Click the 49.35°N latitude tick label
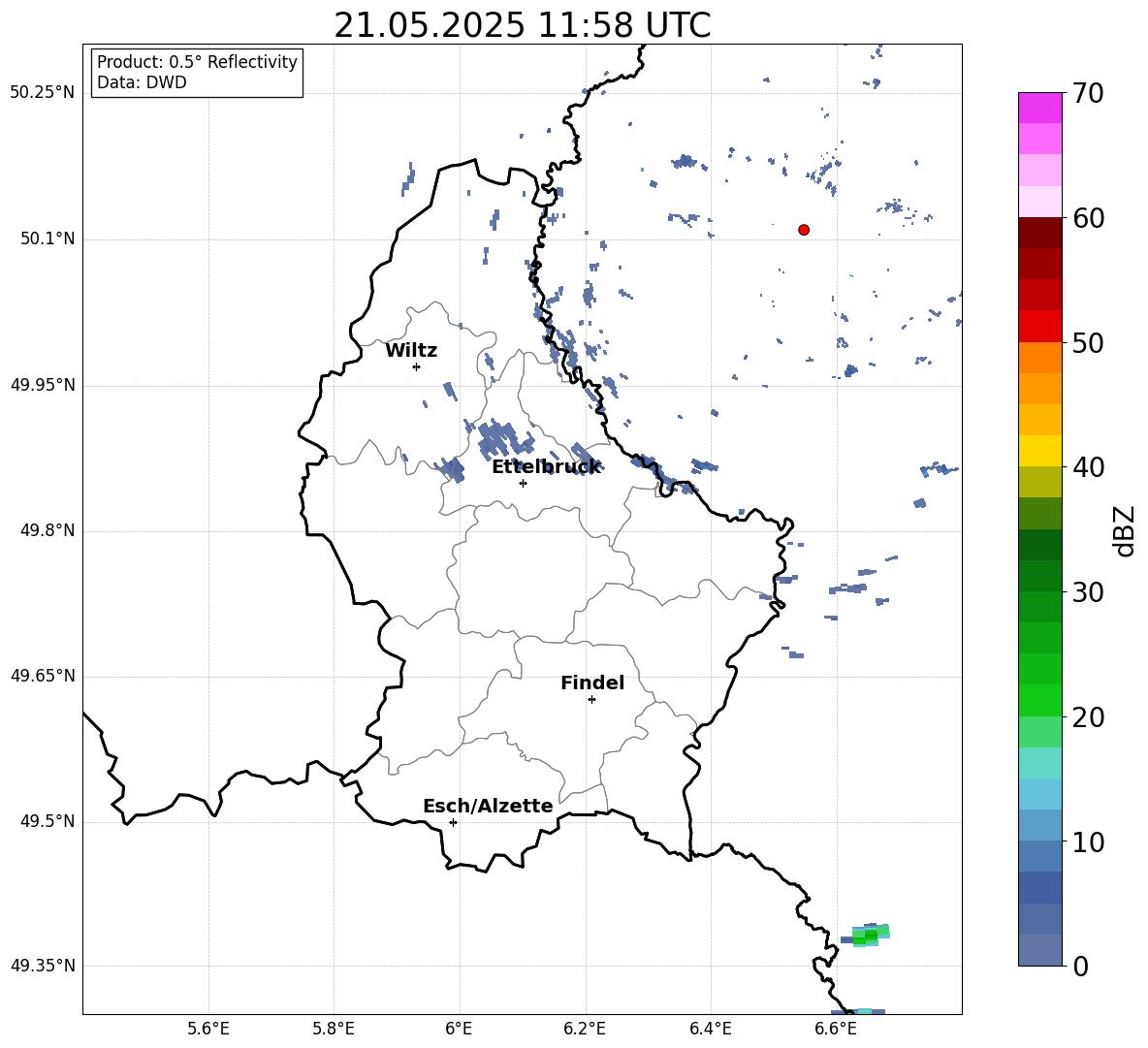Screen dimensions: 1148x1048 tap(42, 966)
